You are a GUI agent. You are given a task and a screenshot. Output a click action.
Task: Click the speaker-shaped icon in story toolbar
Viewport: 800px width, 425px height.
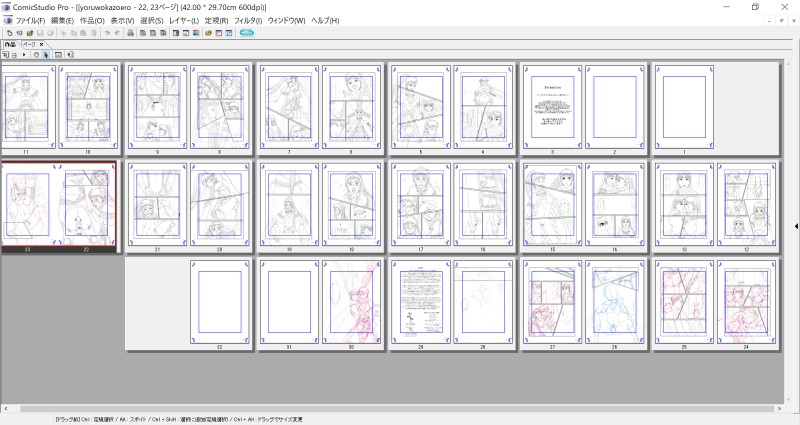[x=70, y=55]
